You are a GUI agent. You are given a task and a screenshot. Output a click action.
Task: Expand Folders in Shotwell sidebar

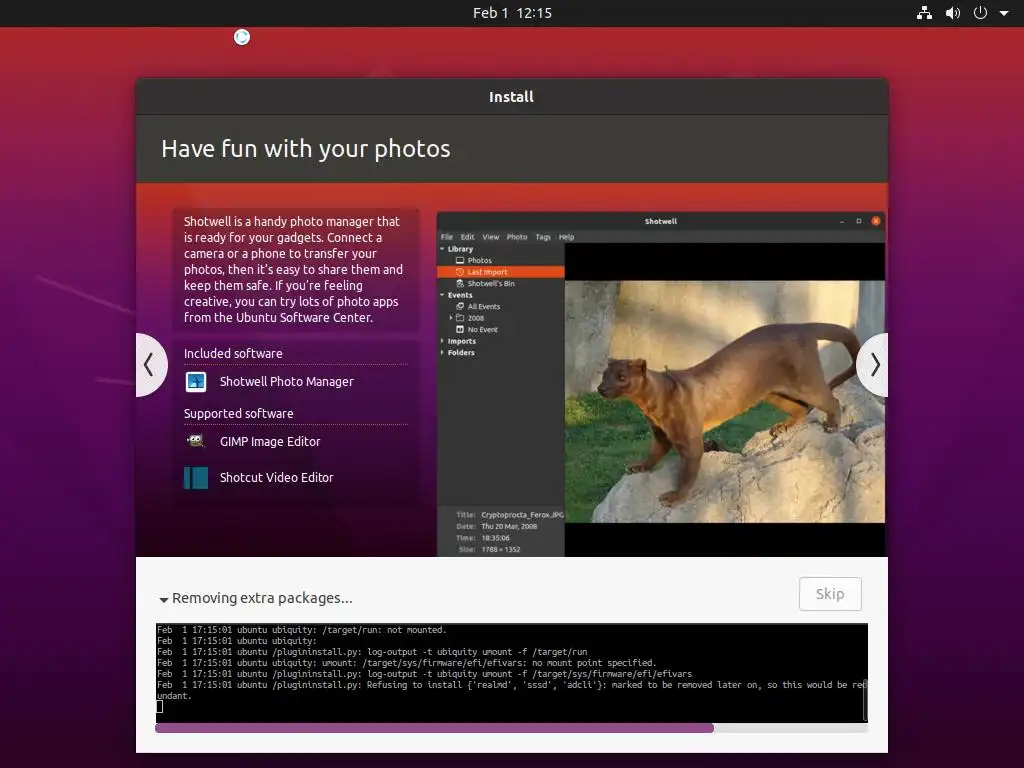click(442, 353)
